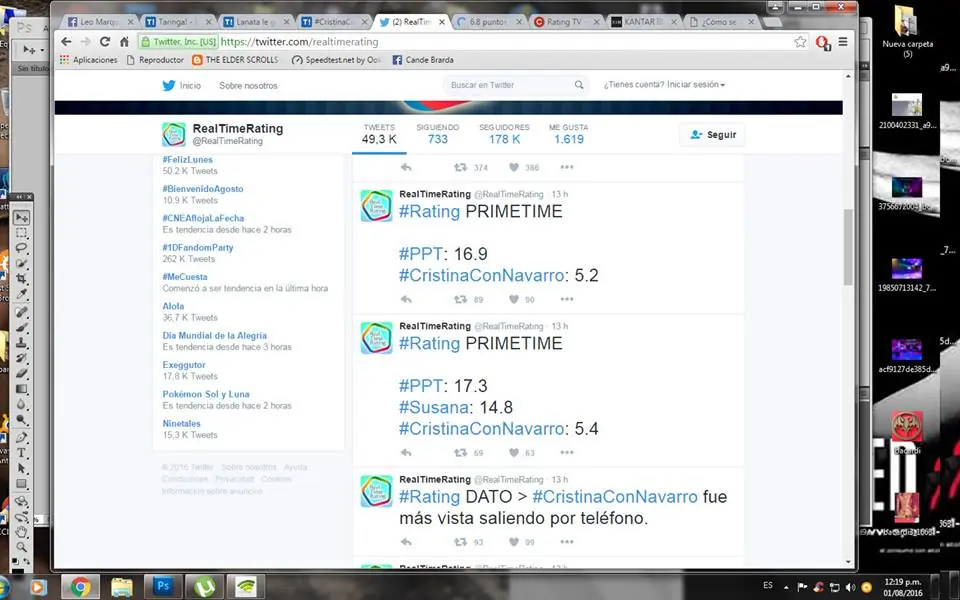Select the Path Selection arrow tool in Photoshop

[21, 468]
